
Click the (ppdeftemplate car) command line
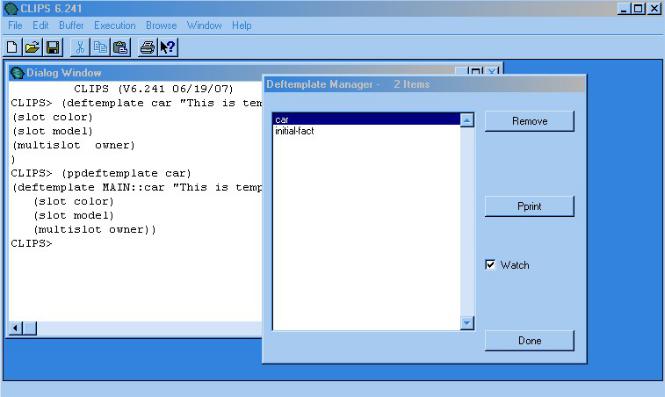pyautogui.click(x=101, y=173)
